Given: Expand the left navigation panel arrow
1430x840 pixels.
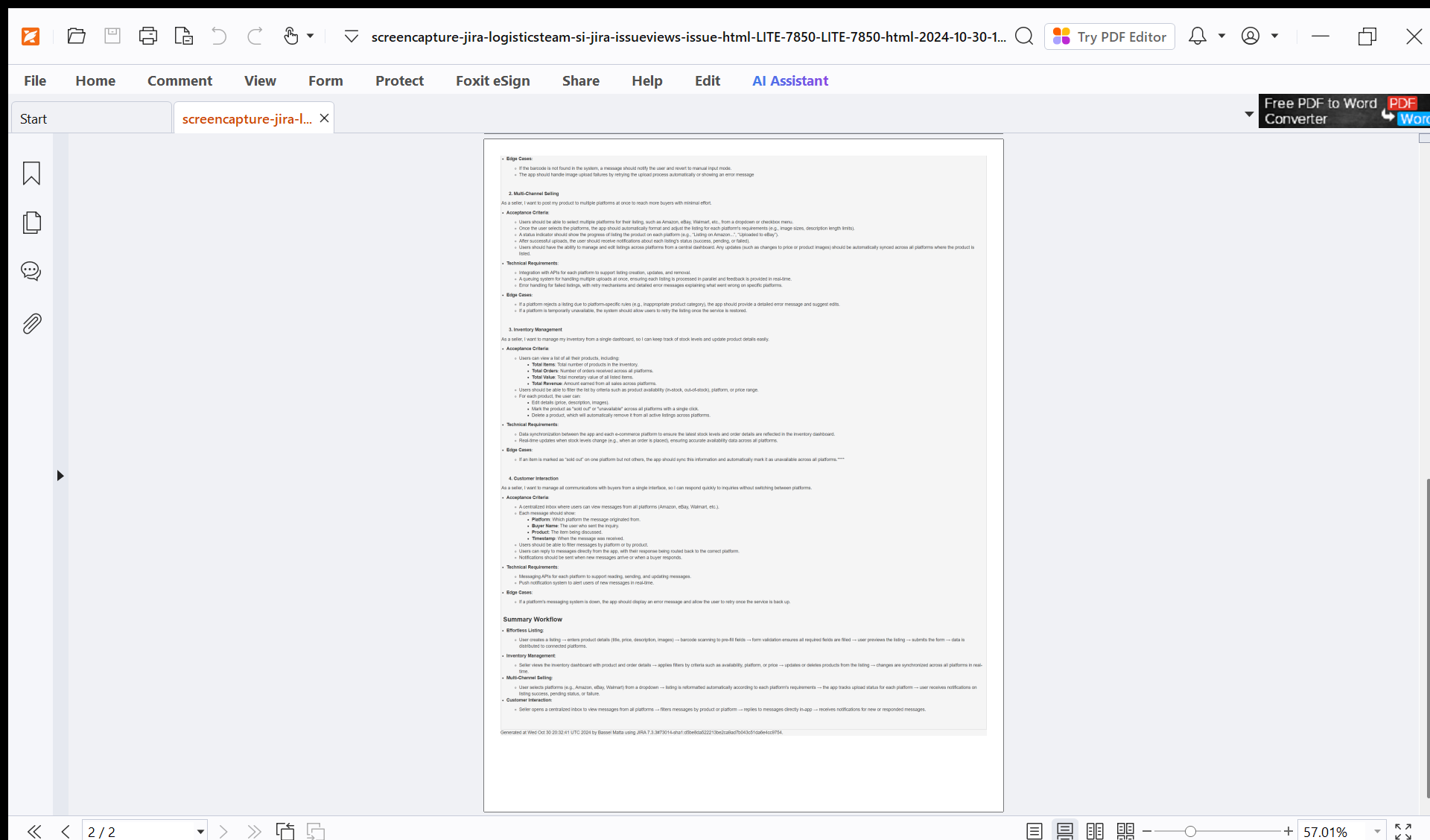Looking at the screenshot, I should click(60, 475).
